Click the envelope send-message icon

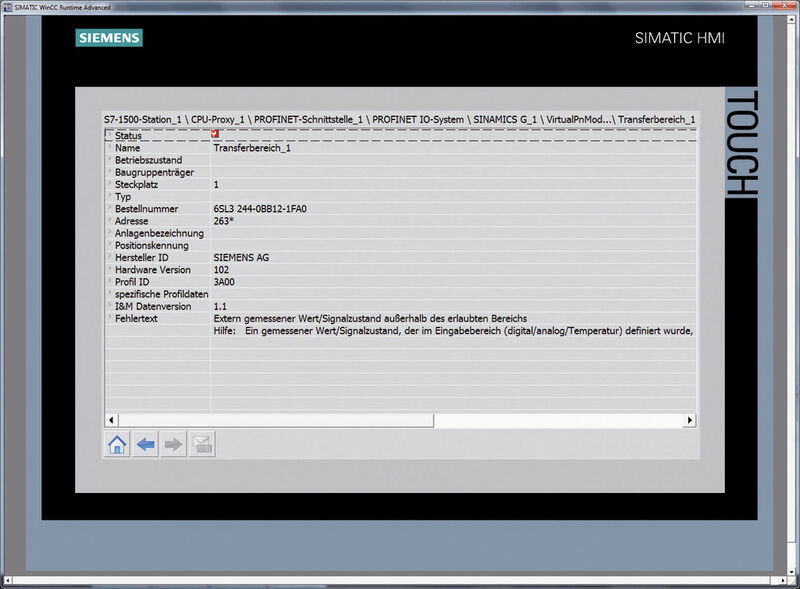(202, 445)
